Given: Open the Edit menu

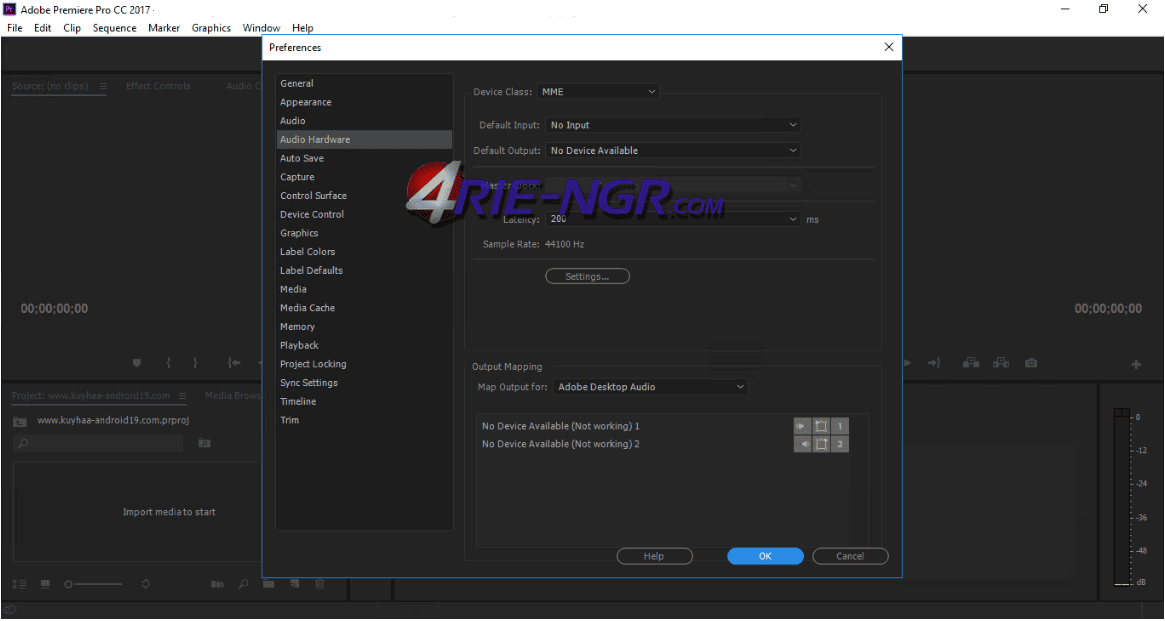Looking at the screenshot, I should pyautogui.click(x=42, y=27).
